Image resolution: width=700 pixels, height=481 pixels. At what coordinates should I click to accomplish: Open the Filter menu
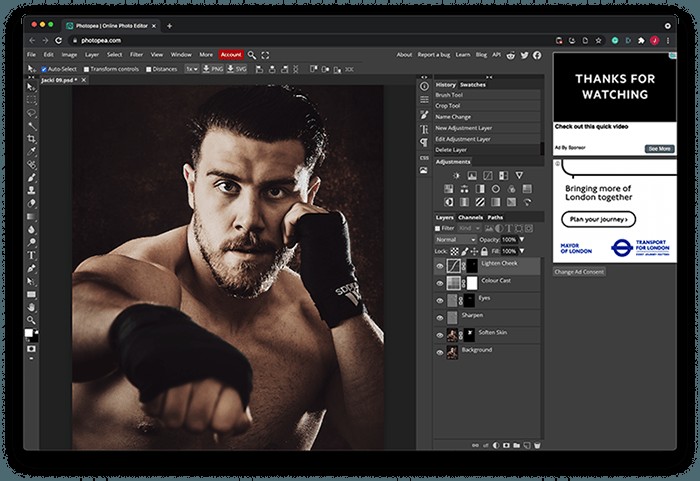[137, 55]
